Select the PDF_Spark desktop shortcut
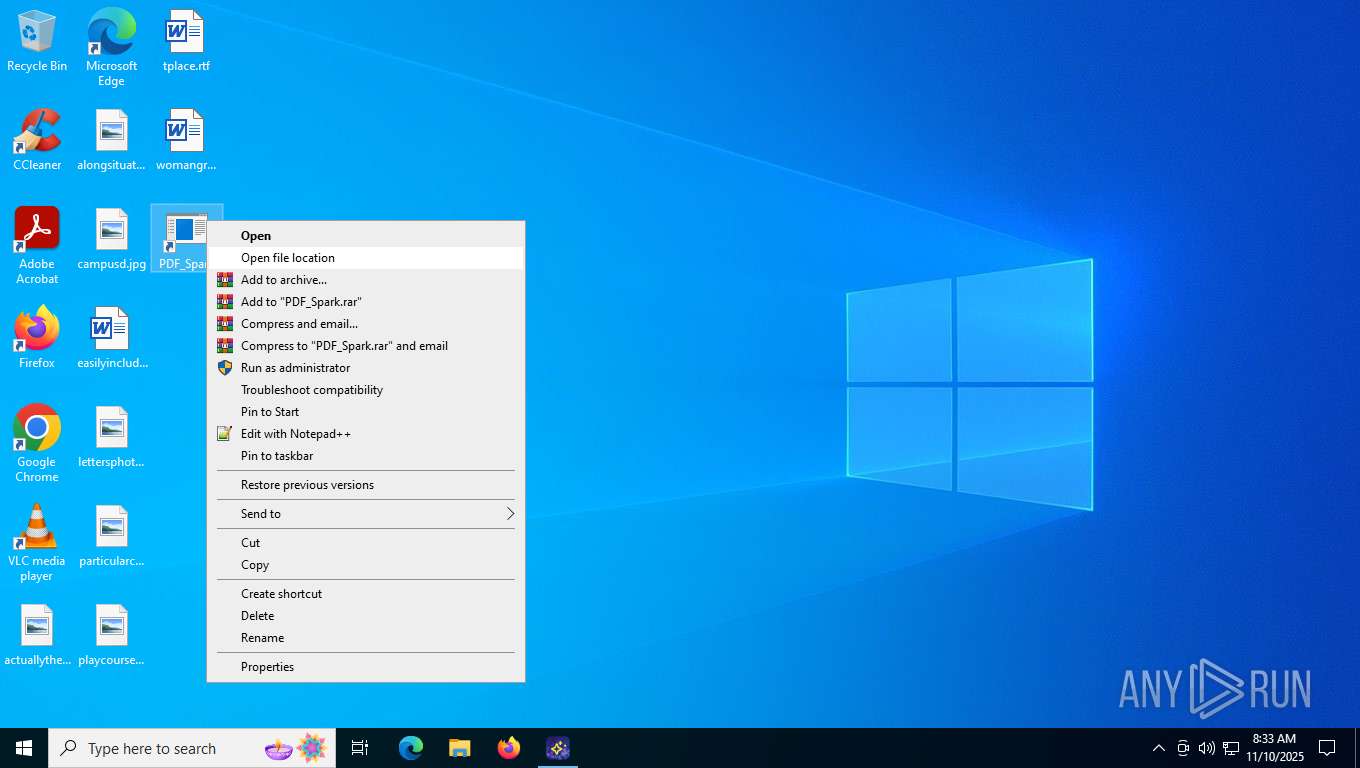The image size is (1360, 768). [186, 240]
